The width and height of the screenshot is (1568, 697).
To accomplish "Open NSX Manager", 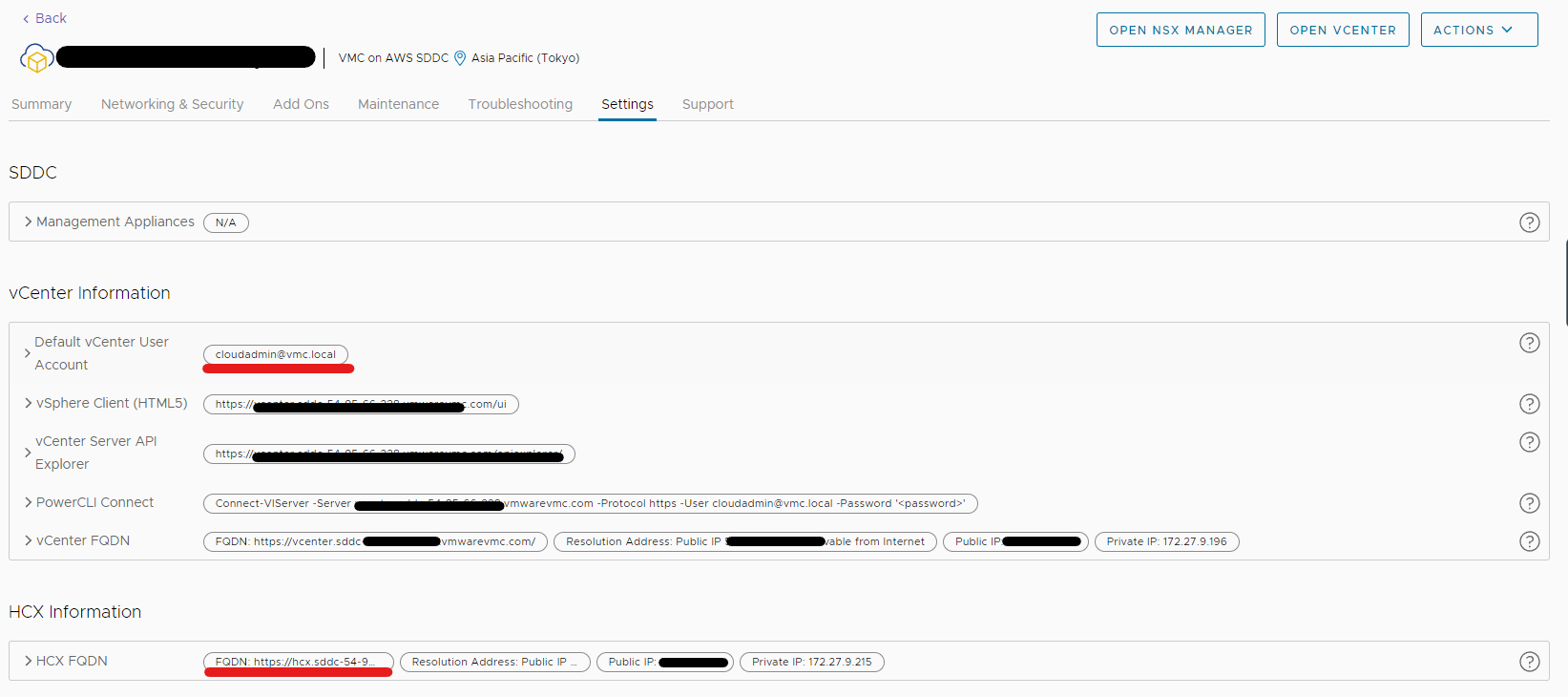I will click(1181, 30).
